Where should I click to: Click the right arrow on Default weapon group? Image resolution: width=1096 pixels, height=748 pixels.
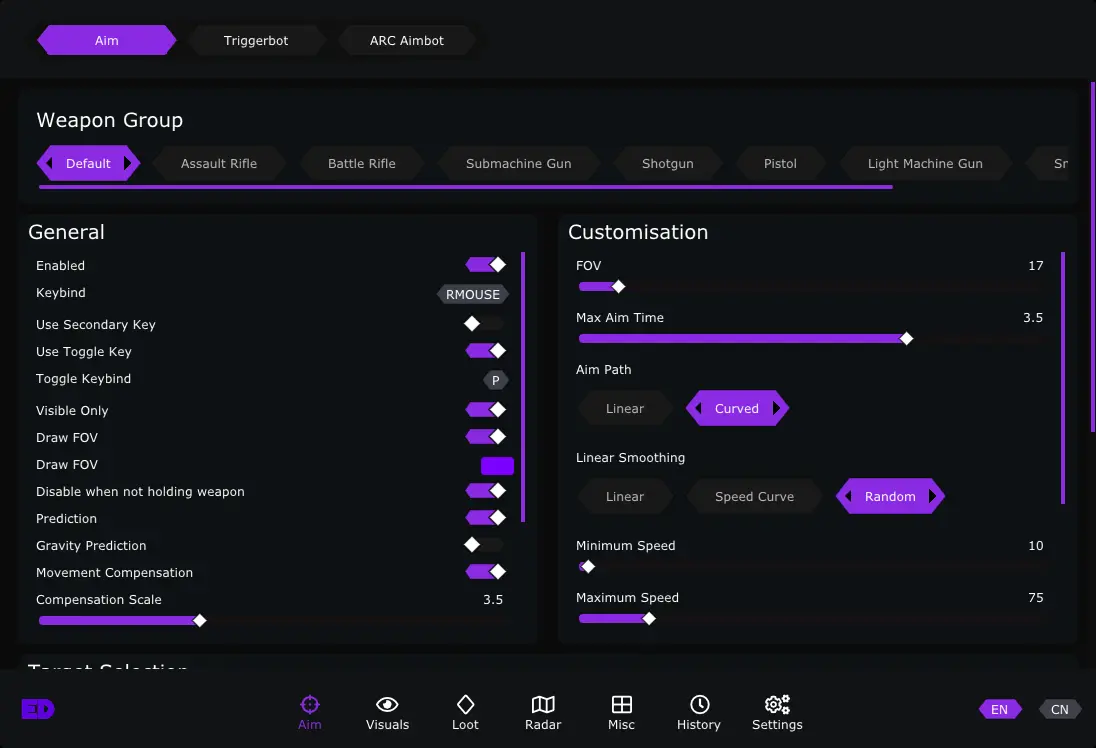click(128, 164)
